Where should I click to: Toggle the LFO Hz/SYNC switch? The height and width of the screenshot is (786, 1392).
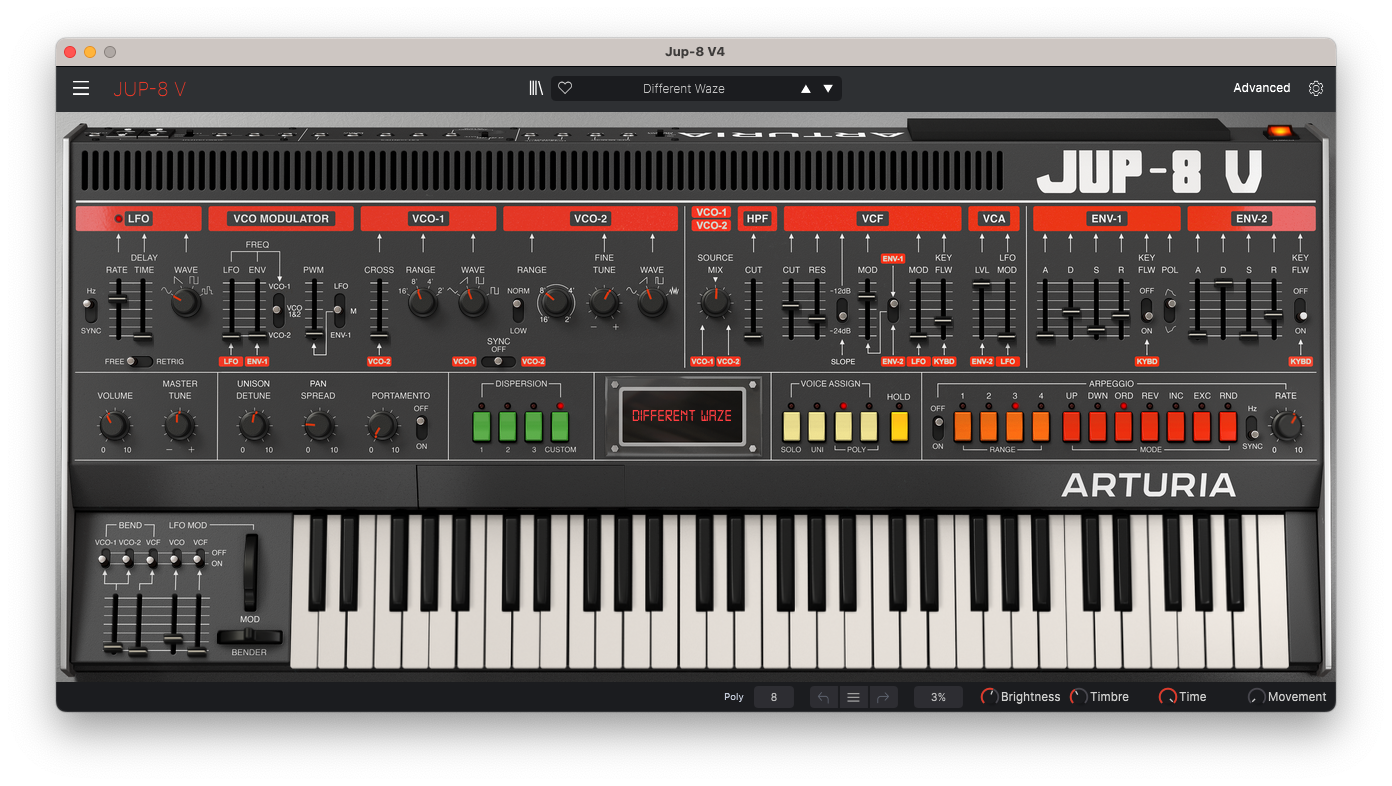(x=91, y=311)
